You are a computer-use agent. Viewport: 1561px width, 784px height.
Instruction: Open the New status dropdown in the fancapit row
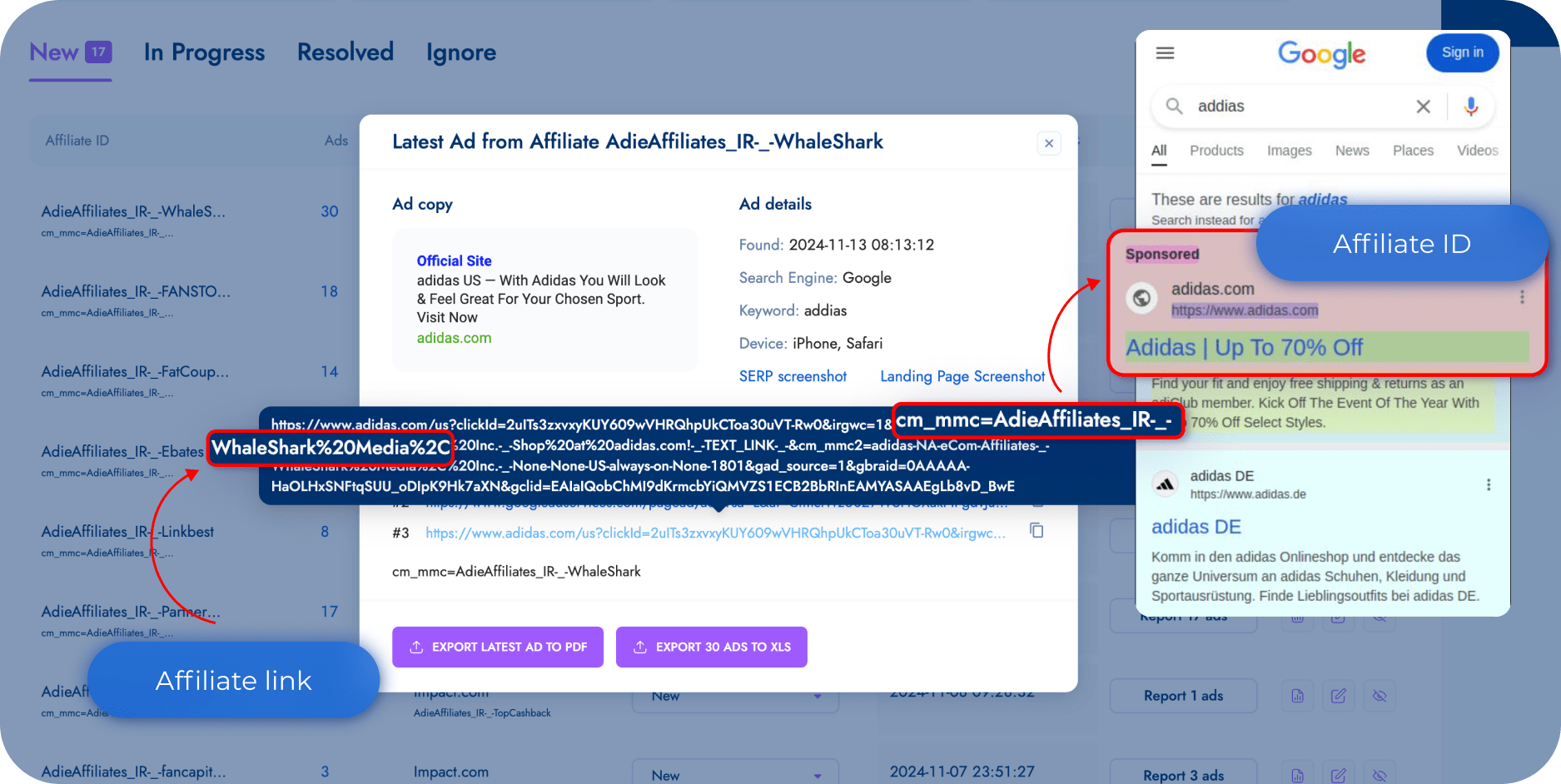click(734, 774)
